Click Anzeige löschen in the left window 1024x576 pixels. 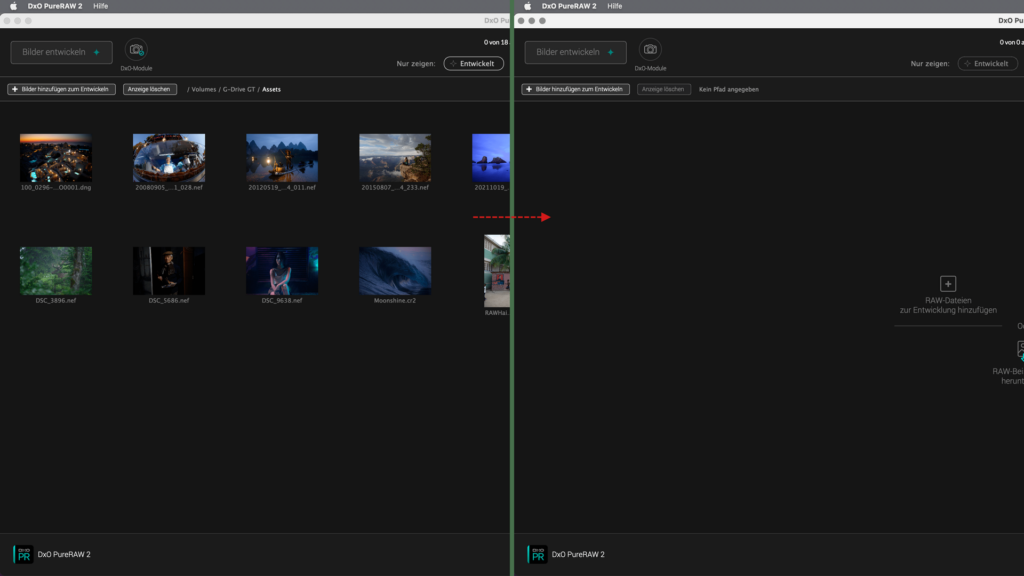point(150,89)
